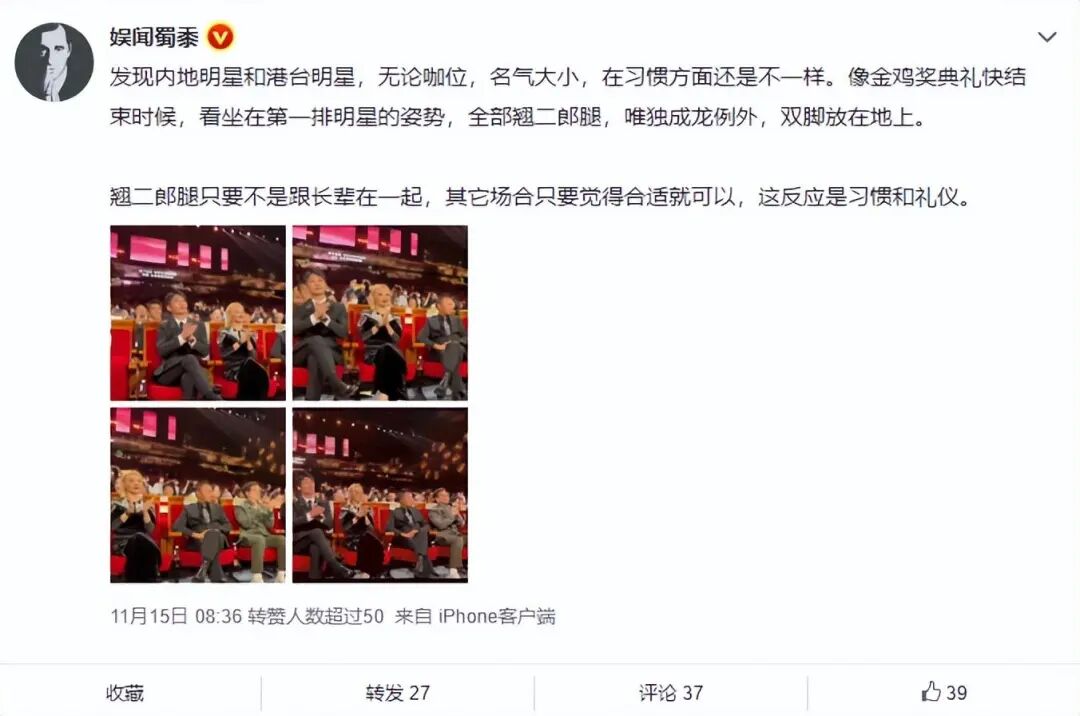Click the 收藏 favorite button

(x=125, y=693)
